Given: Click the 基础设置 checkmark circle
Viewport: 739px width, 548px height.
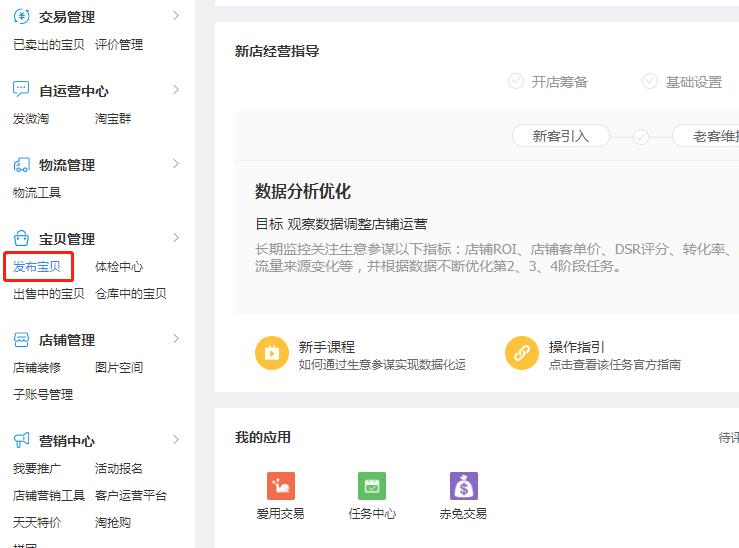Looking at the screenshot, I should click(x=650, y=81).
